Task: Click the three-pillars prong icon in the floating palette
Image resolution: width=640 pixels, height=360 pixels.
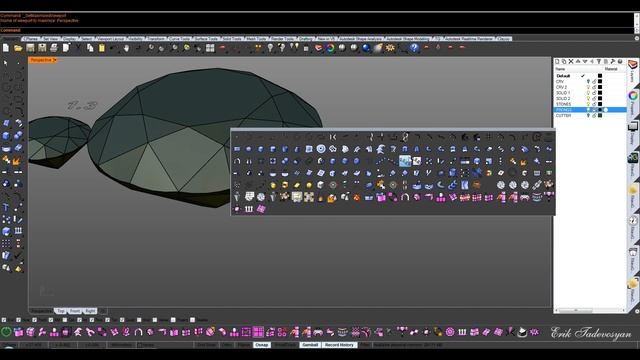Action: coord(249,209)
